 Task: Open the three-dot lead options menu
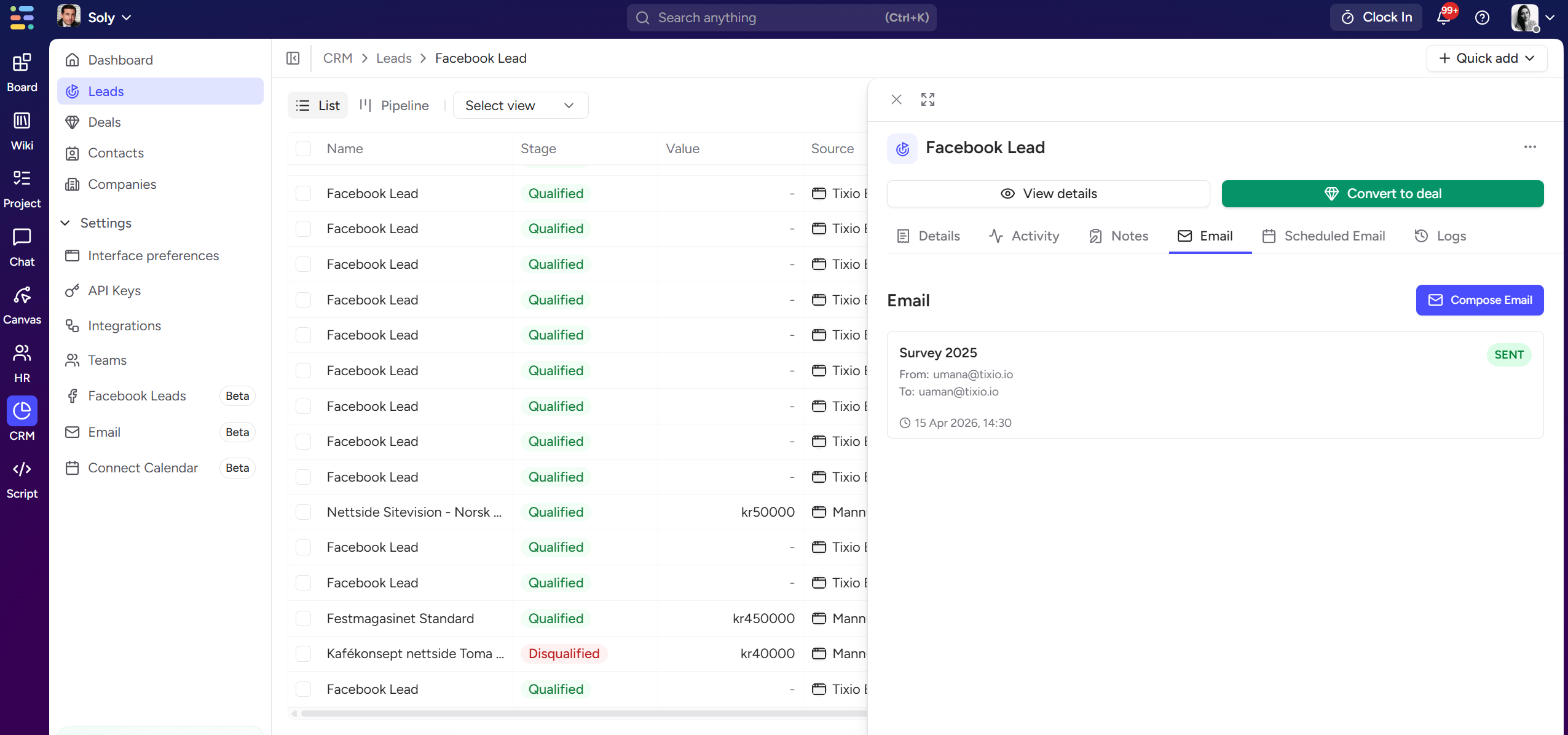coord(1530,147)
